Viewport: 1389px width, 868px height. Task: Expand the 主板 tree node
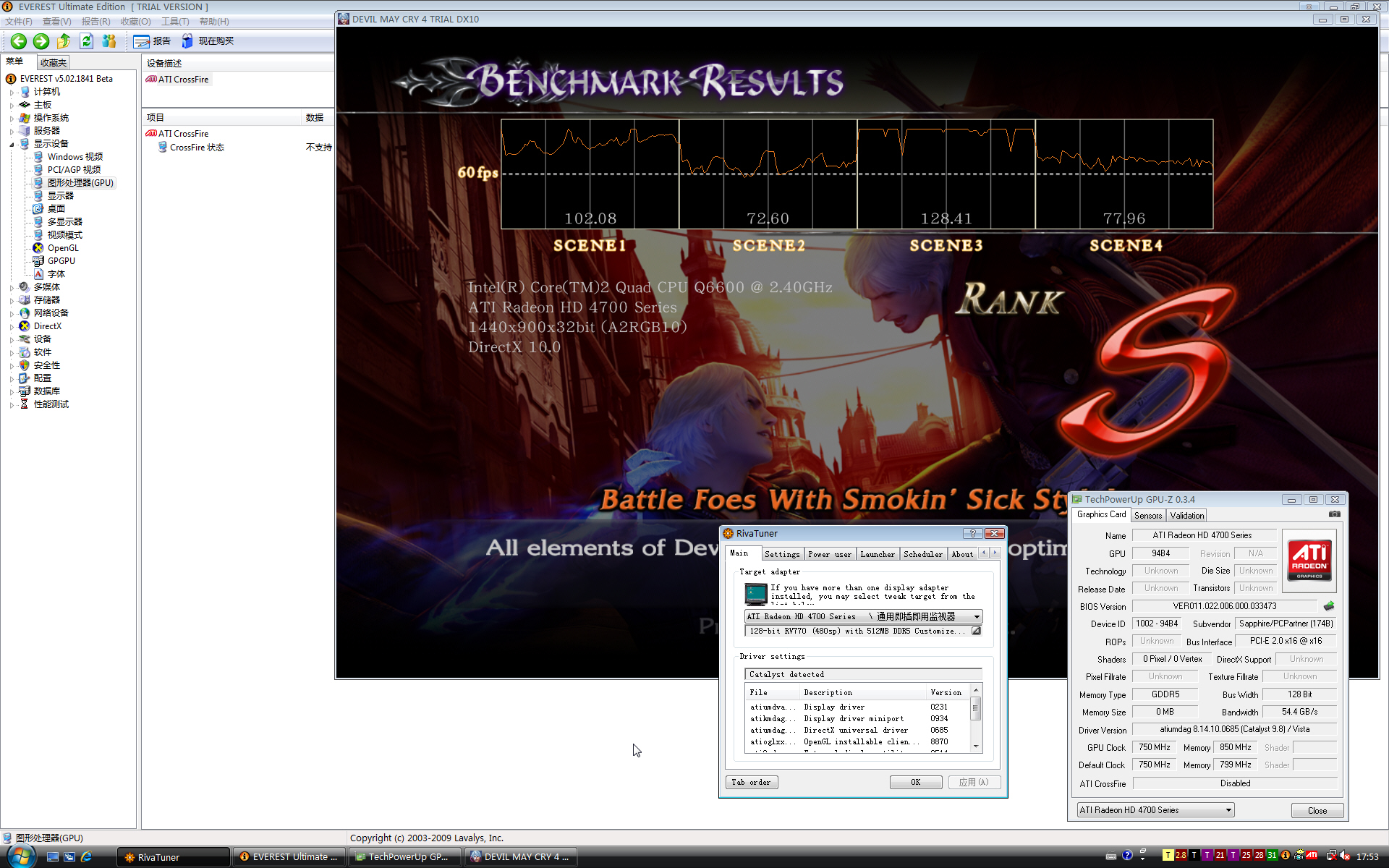click(x=12, y=106)
